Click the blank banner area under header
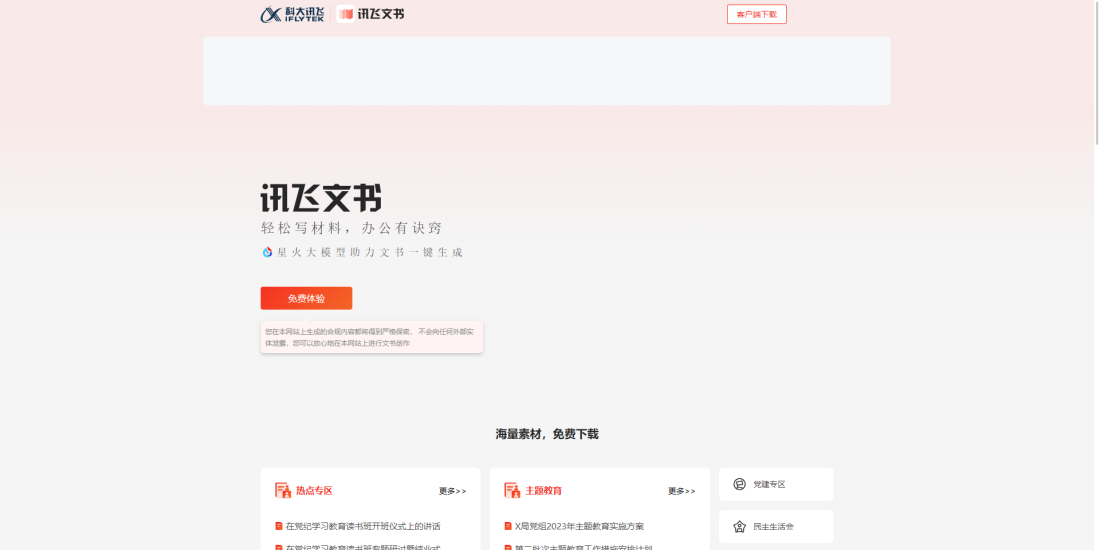Screen dimensions: 1100x550 [546, 71]
